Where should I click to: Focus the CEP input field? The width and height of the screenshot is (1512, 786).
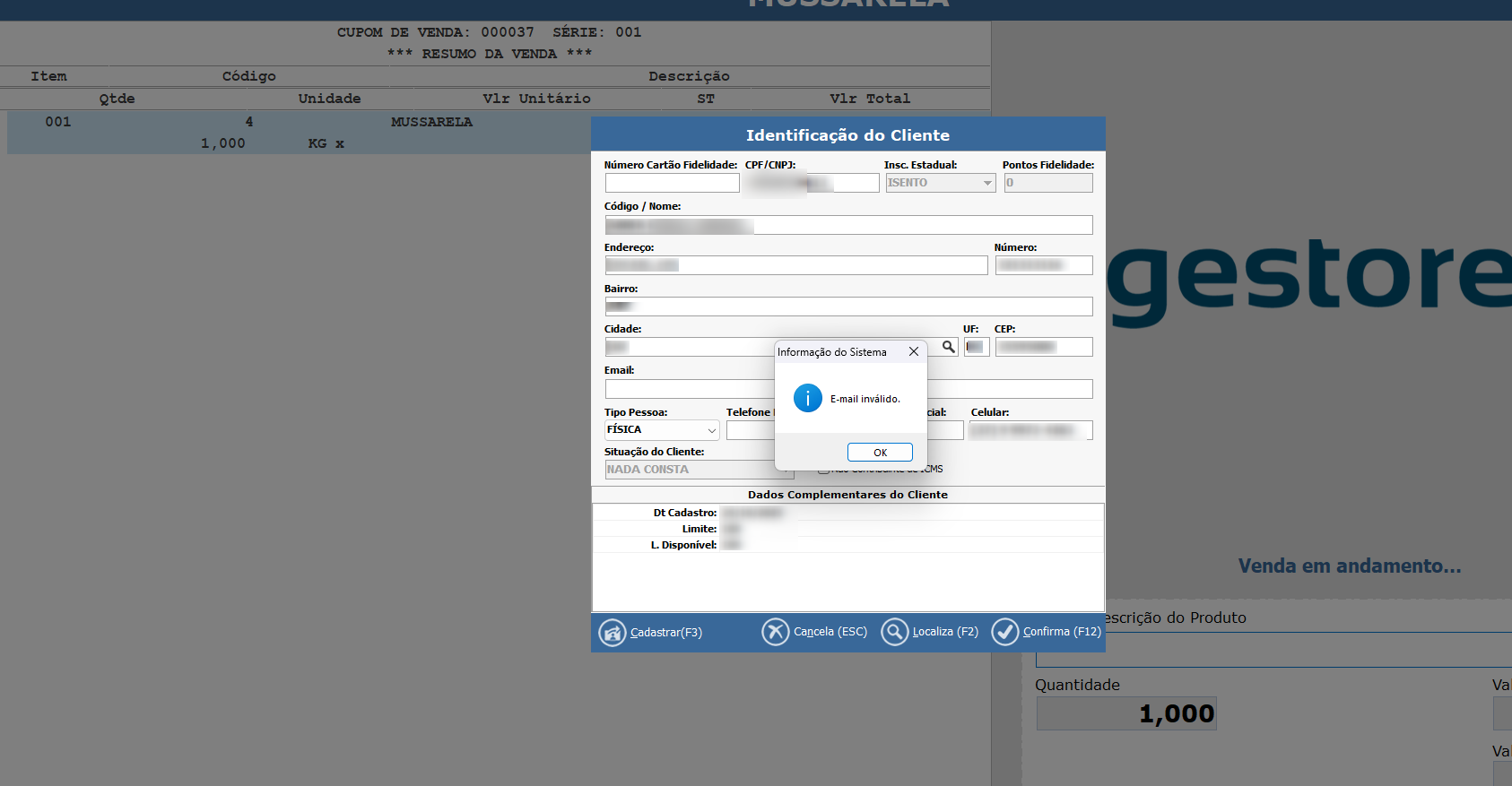[x=1043, y=347]
